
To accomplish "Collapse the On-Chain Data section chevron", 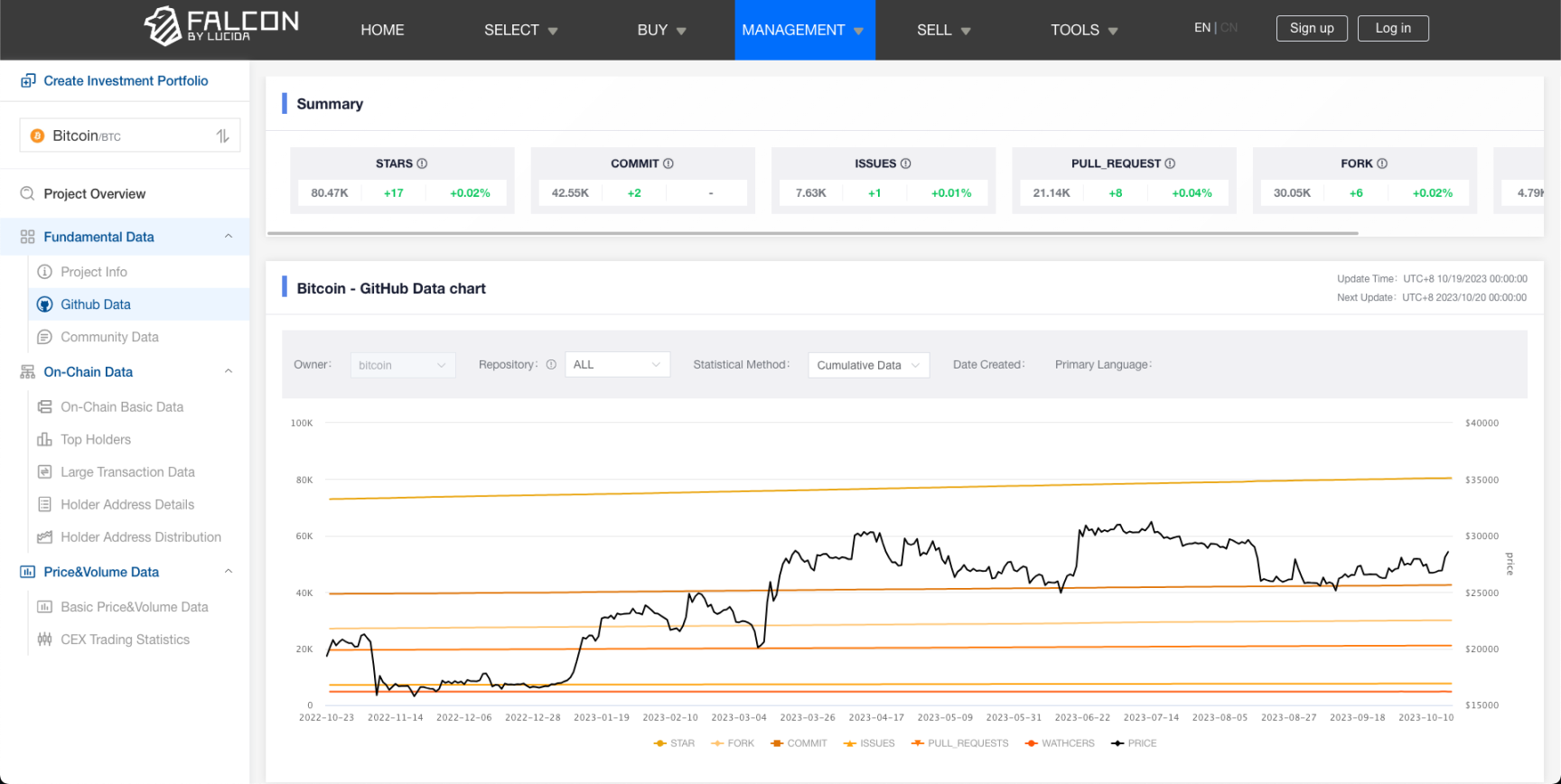I will point(229,371).
